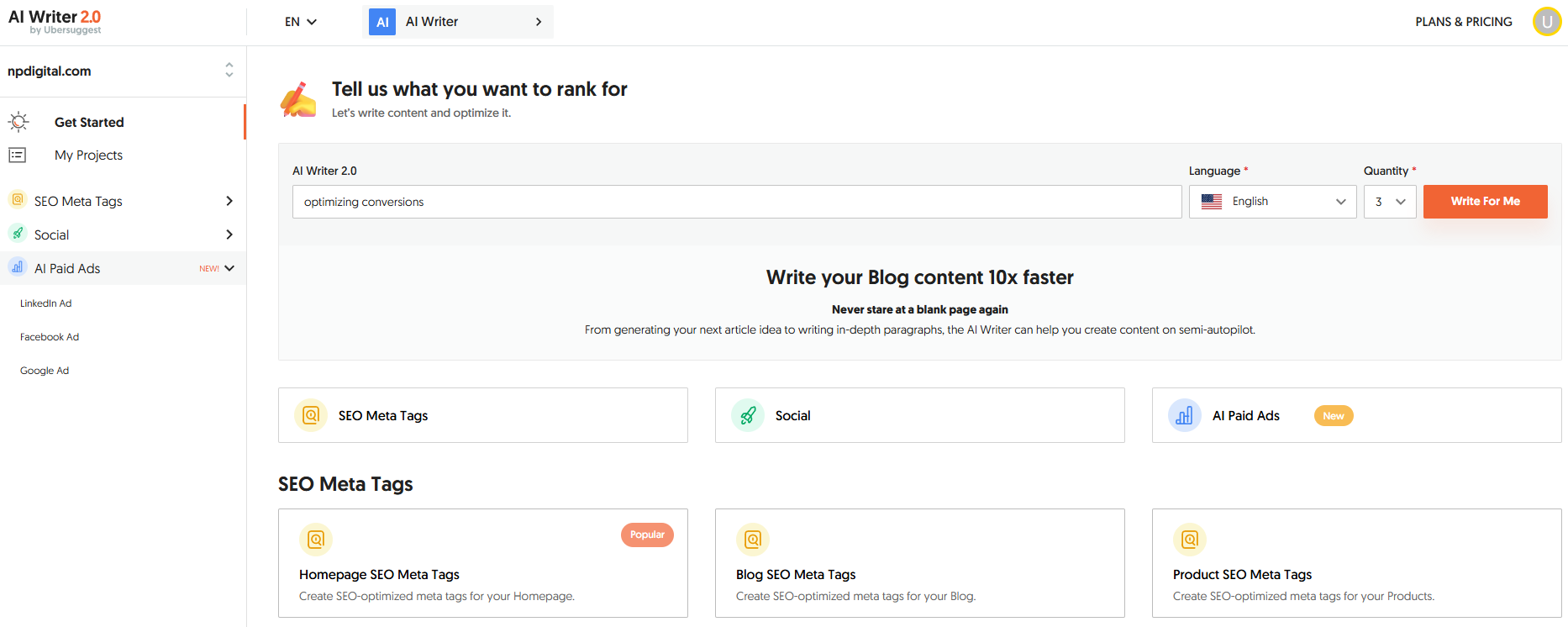Open the npdigital.com project selector

[121, 71]
